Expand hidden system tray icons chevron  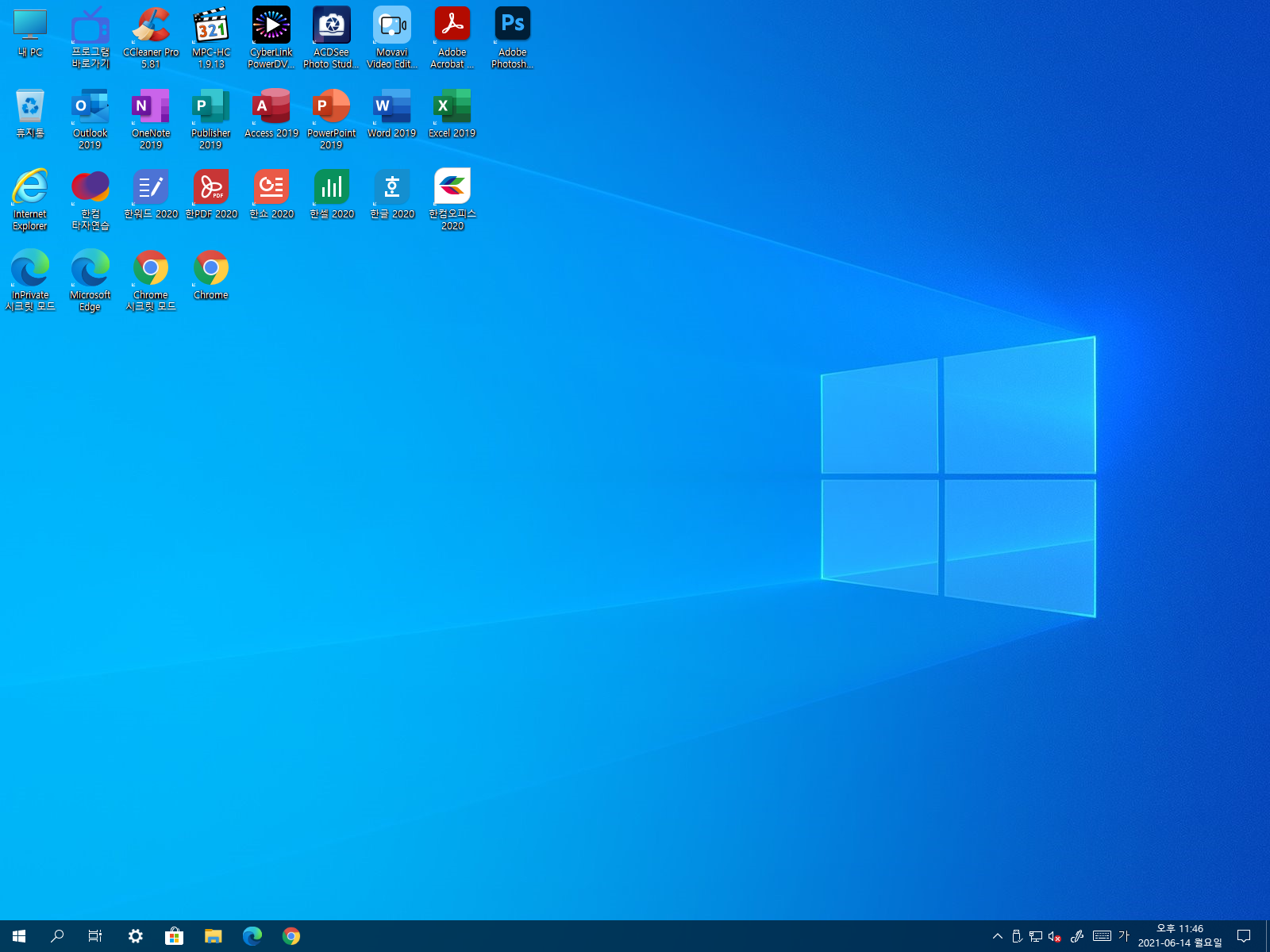(998, 936)
